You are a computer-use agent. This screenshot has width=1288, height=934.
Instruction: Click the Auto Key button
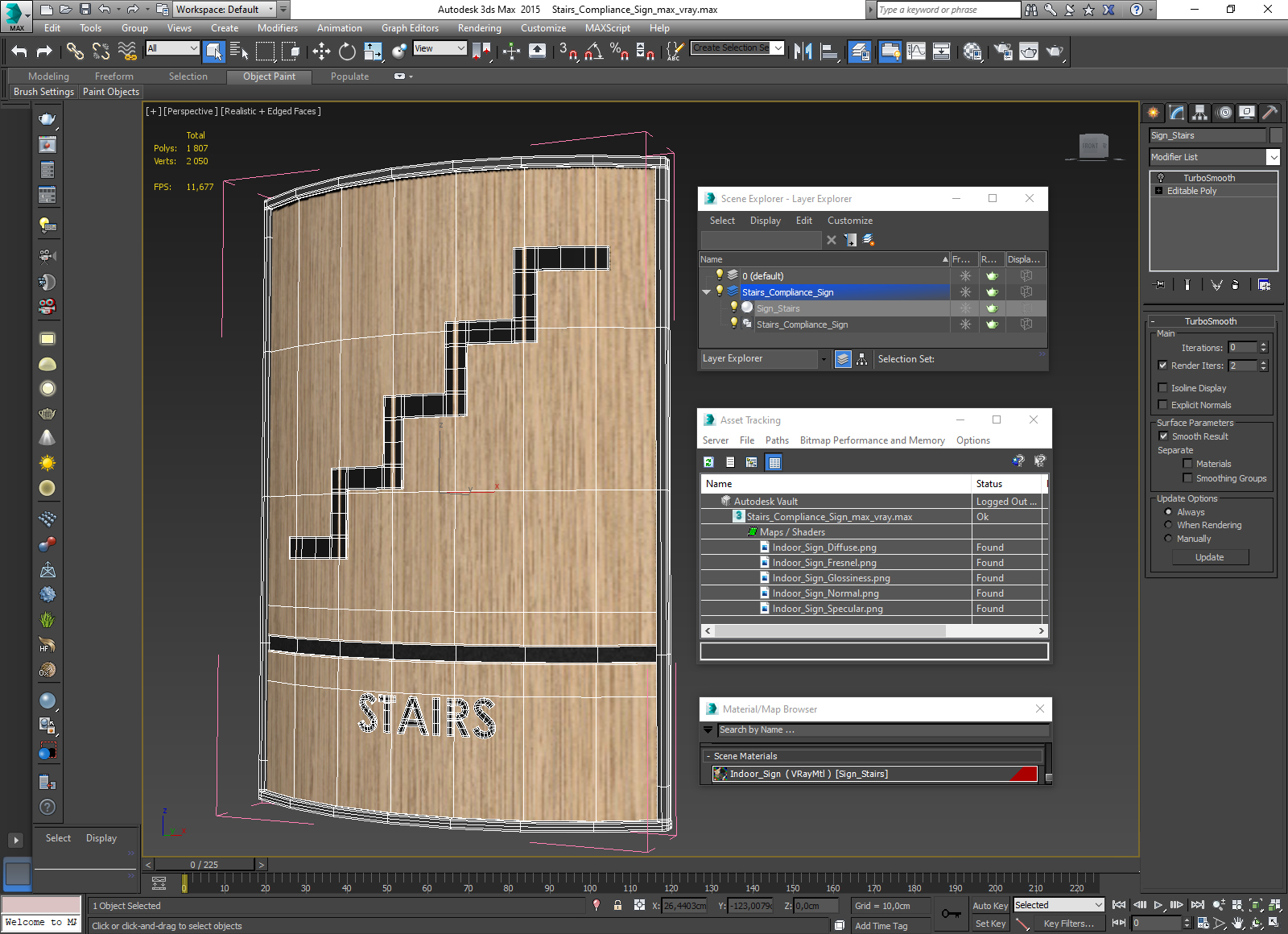[990, 906]
